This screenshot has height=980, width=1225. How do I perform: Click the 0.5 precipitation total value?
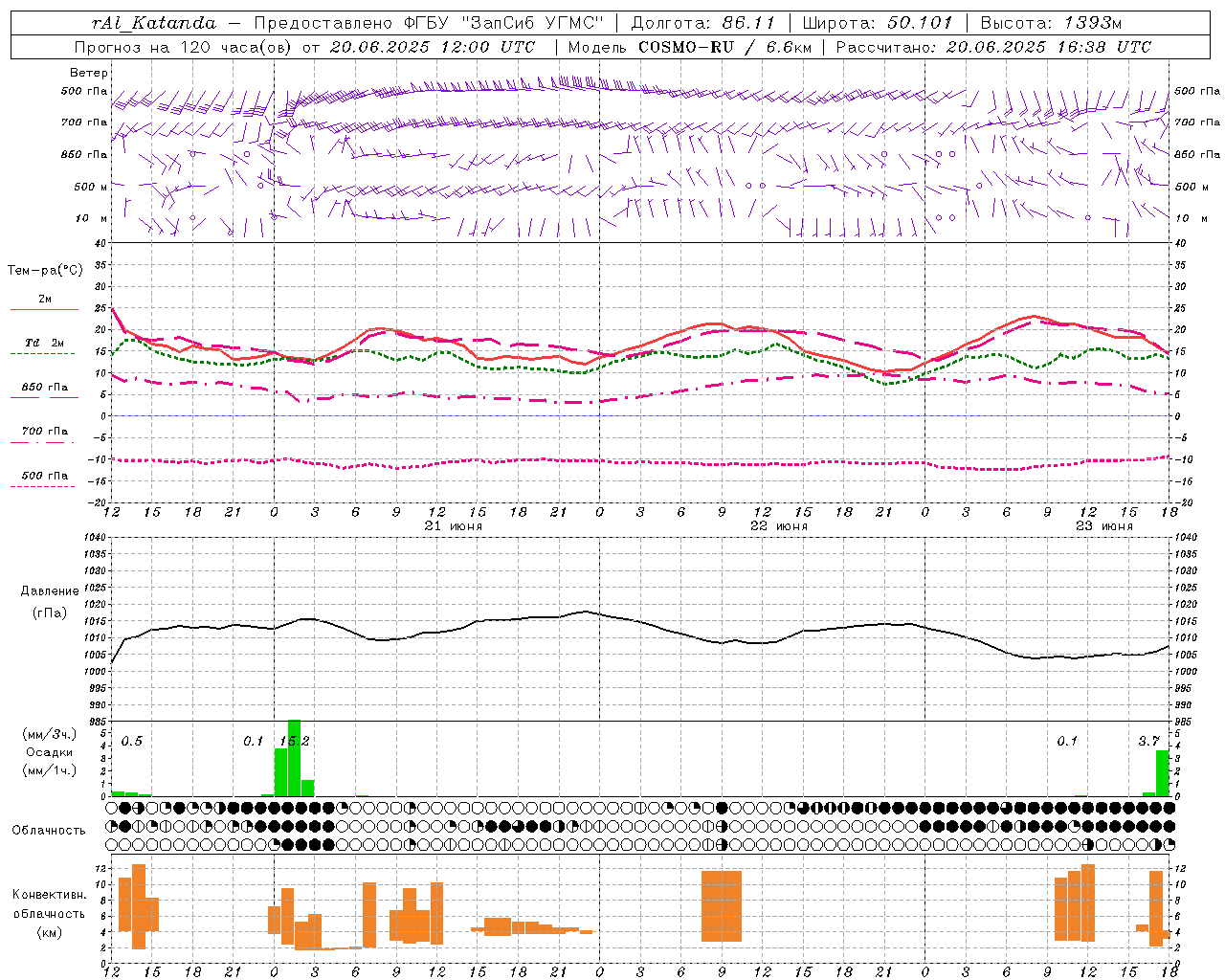pyautogui.click(x=132, y=741)
